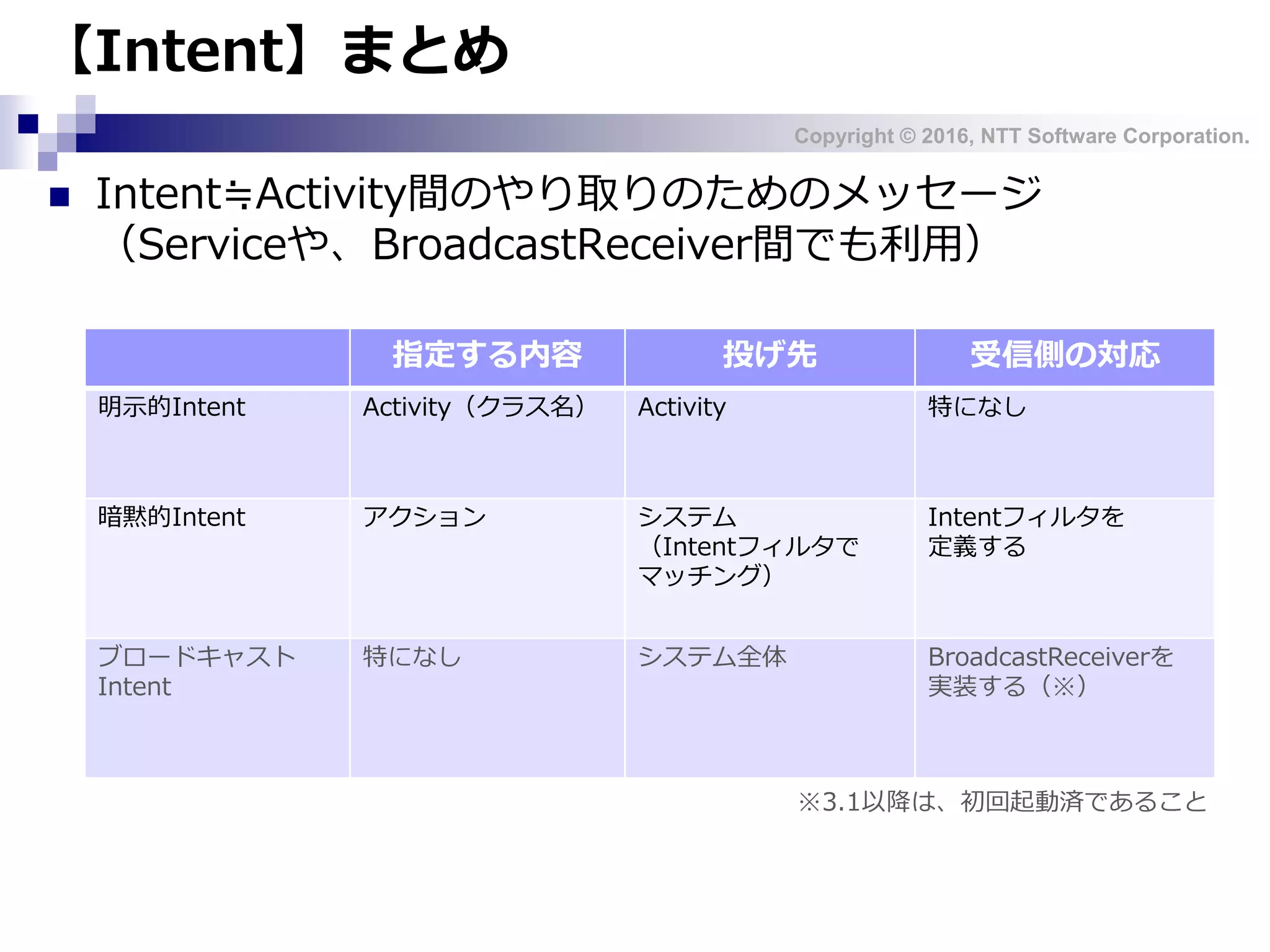Select the row label 暗黙的Intent
The height and width of the screenshot is (952, 1270).
coord(172,517)
